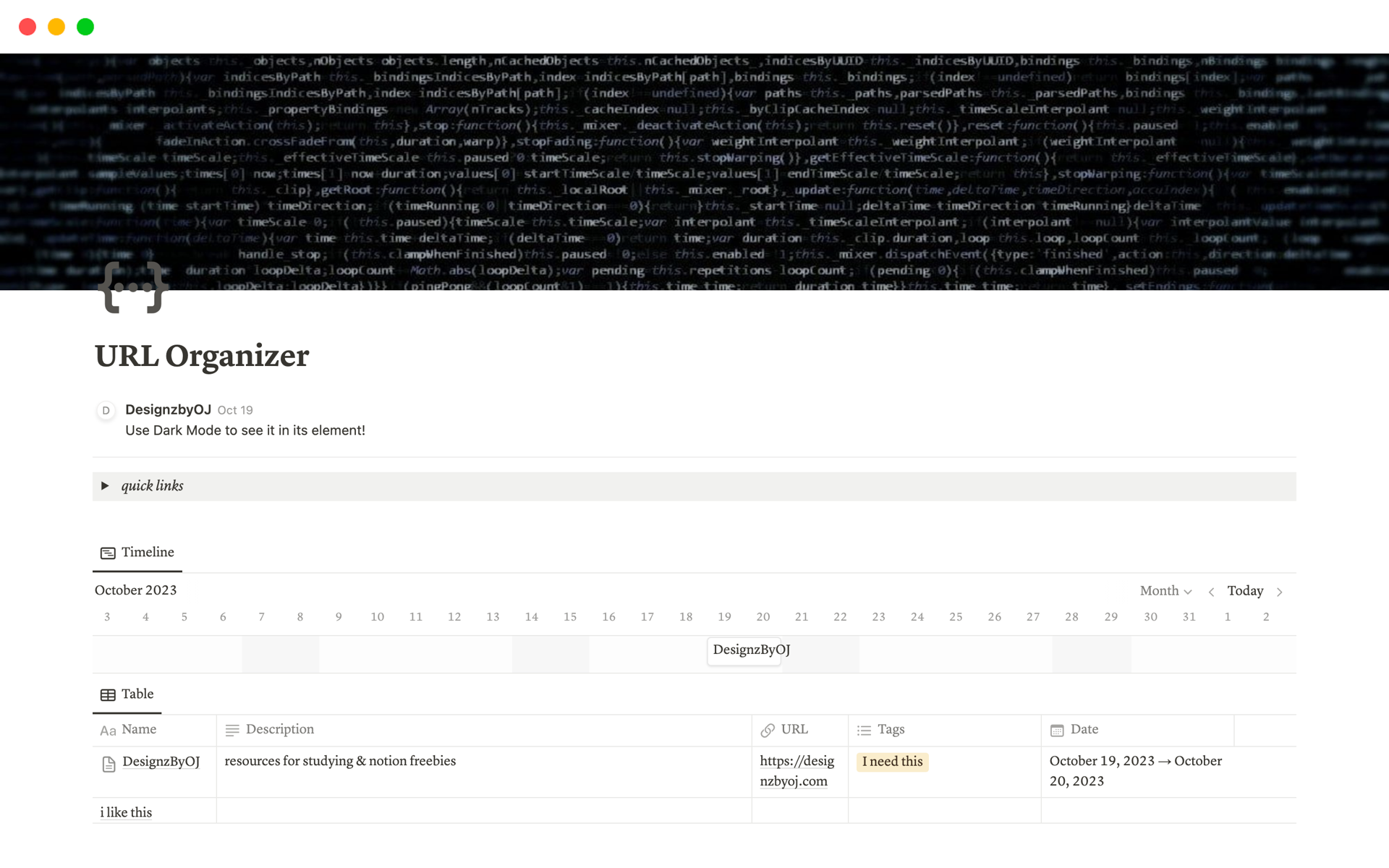The height and width of the screenshot is (868, 1389).
Task: Expand the quick links section
Action: coord(106,485)
